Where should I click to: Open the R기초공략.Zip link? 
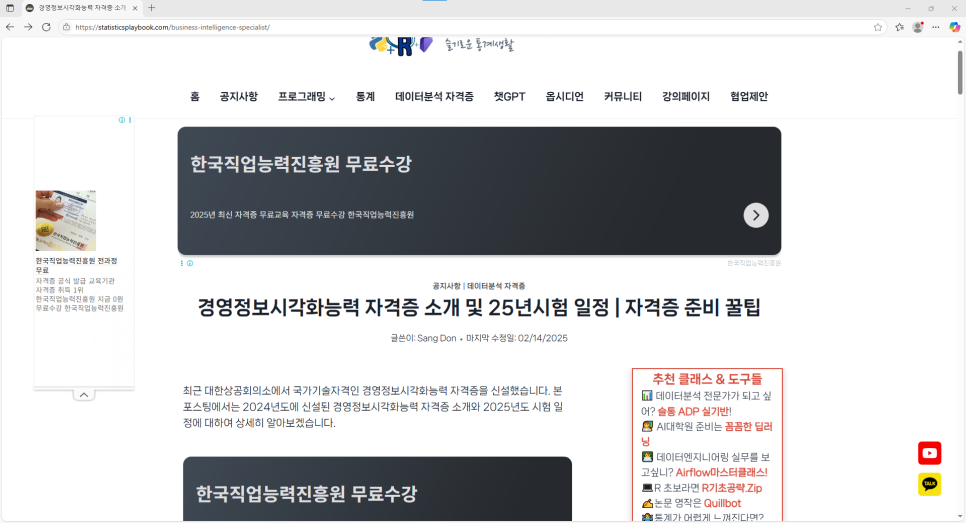[732, 488]
